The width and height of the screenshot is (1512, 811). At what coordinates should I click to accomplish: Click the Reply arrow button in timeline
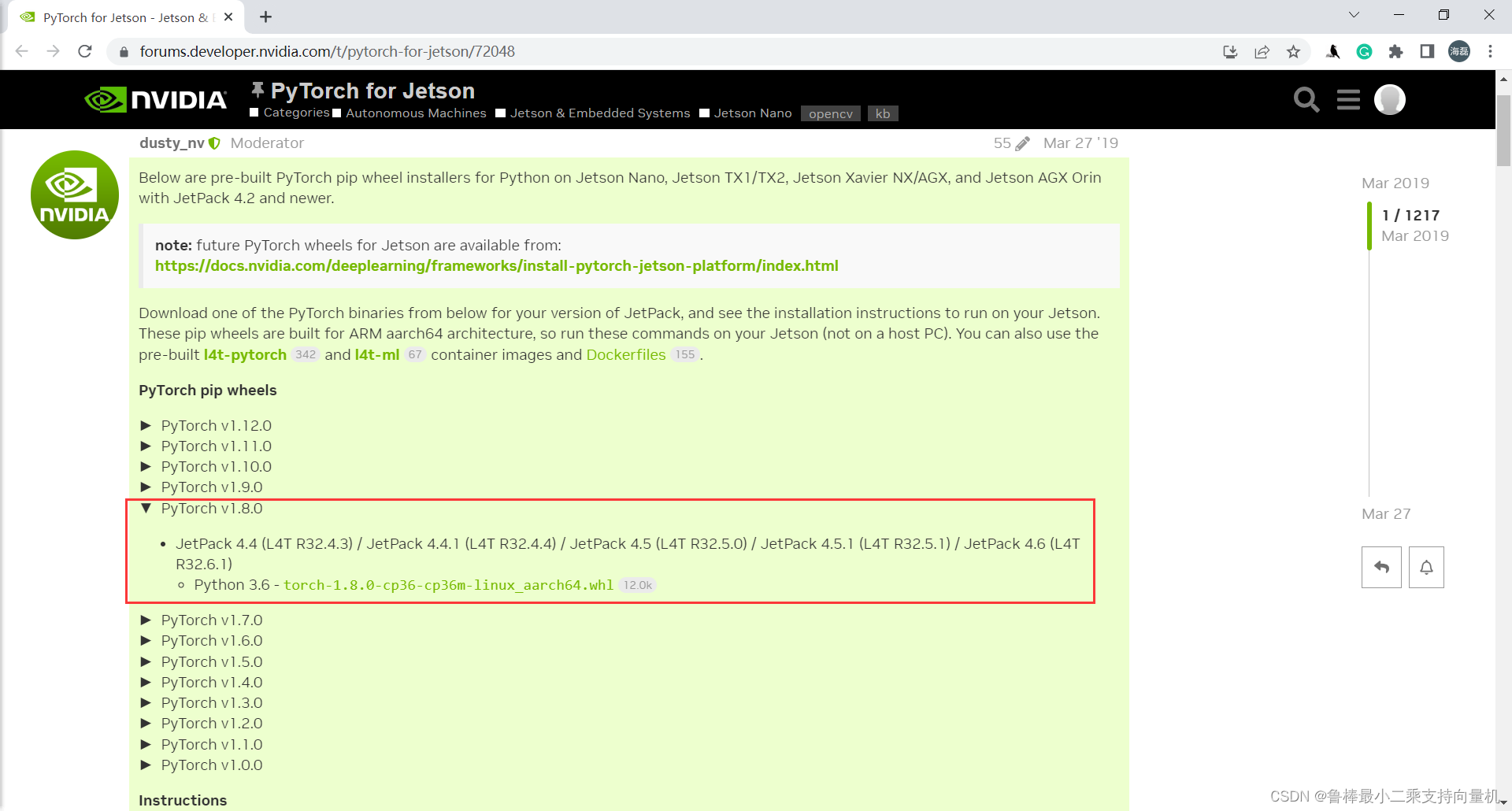click(x=1381, y=567)
